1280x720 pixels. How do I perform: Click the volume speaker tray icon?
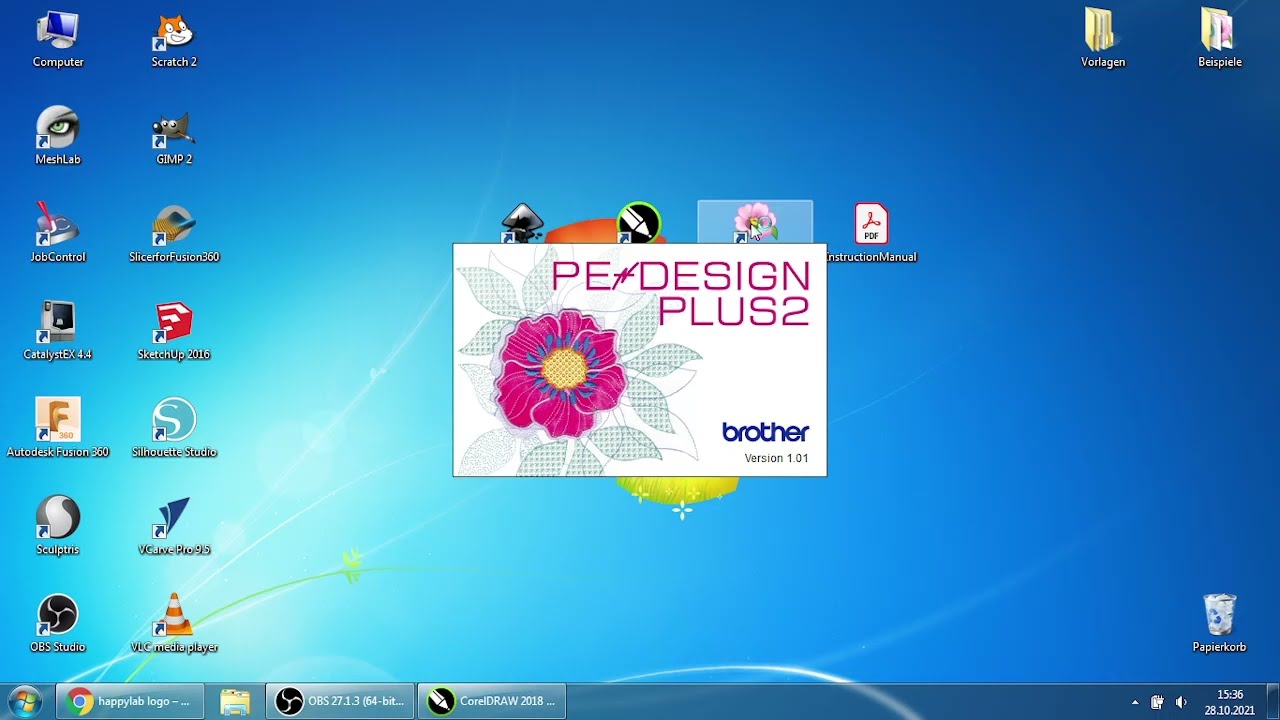1181,702
